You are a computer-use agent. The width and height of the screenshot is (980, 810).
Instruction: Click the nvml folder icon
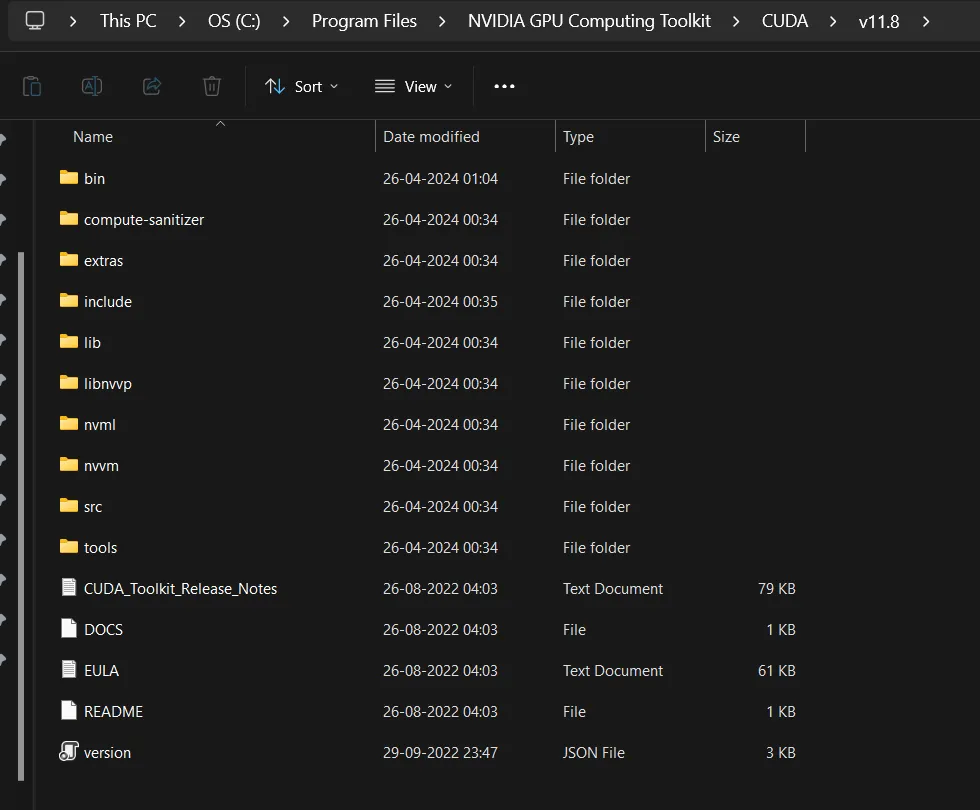(69, 424)
